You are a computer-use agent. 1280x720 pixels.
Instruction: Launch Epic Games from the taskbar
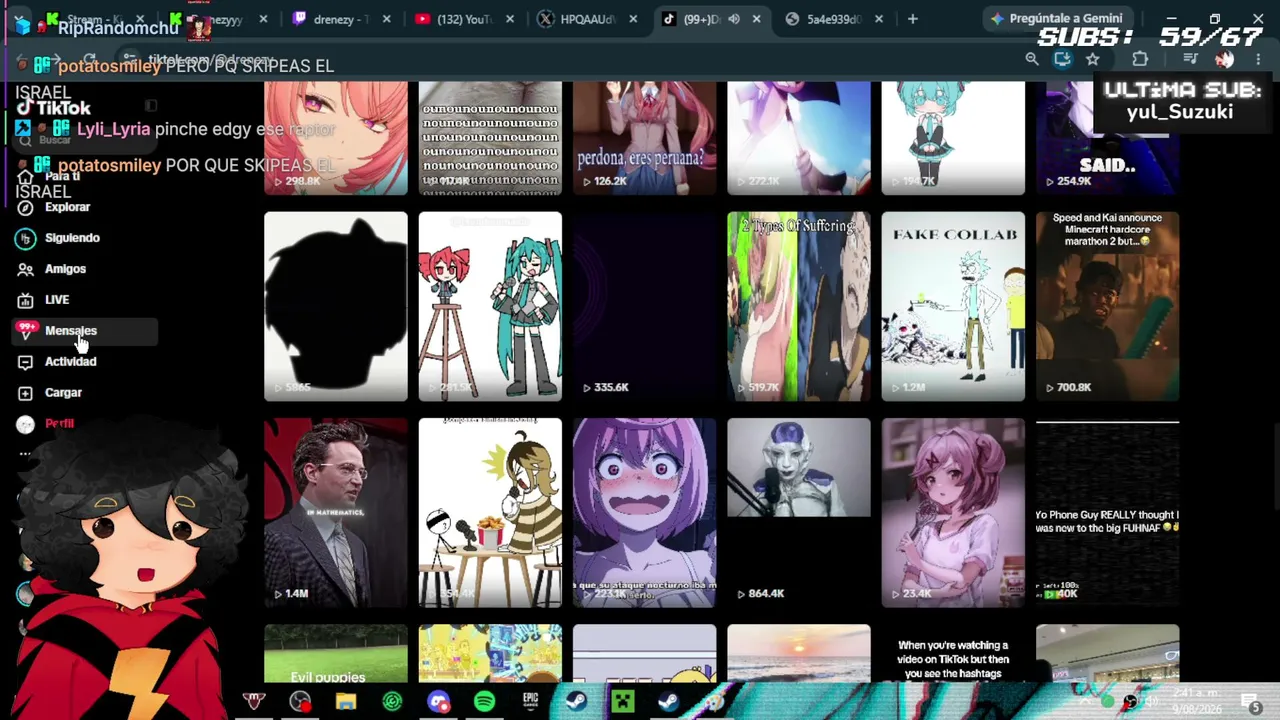click(x=530, y=702)
